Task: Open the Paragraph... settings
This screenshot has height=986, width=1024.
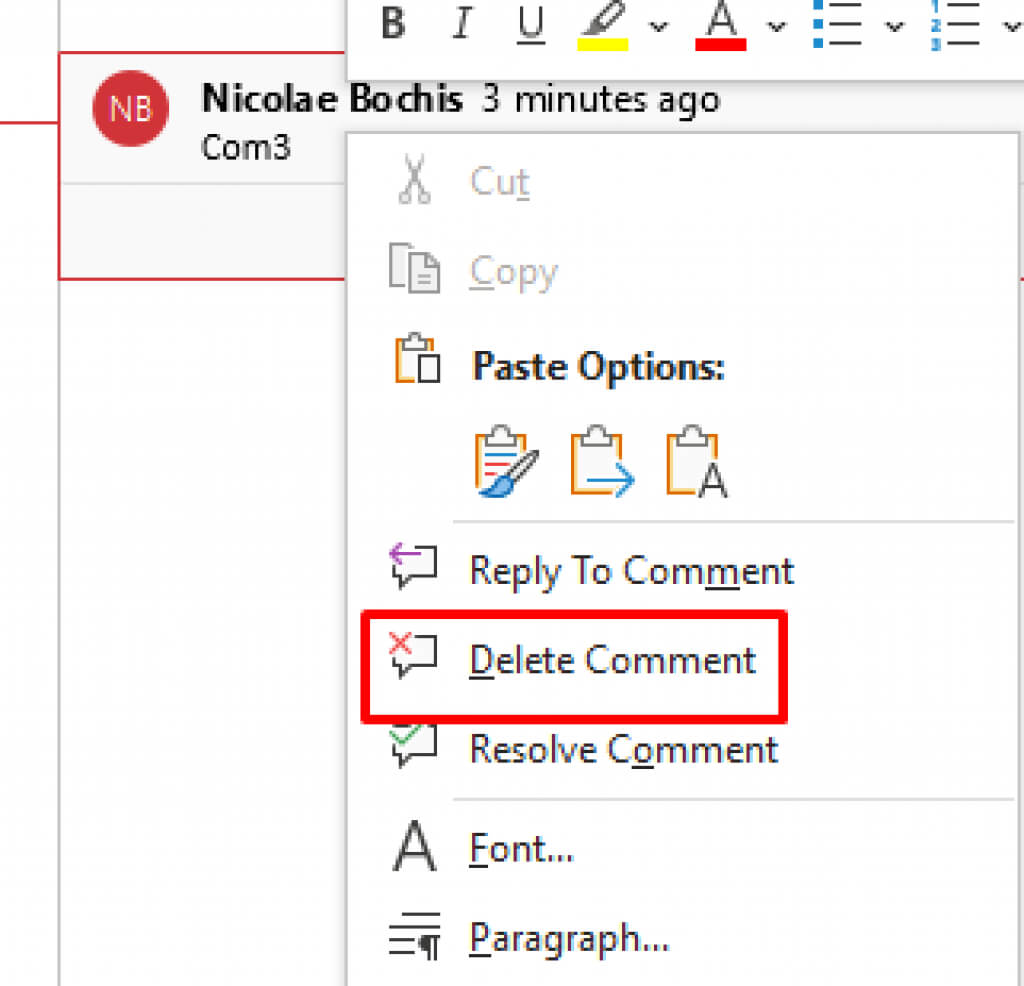Action: point(568,939)
